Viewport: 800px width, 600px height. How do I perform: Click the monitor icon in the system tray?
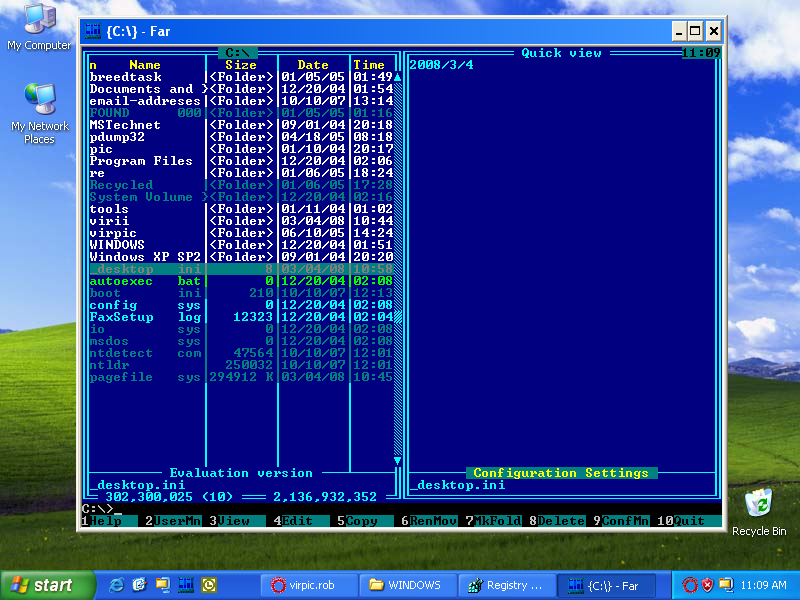point(725,585)
